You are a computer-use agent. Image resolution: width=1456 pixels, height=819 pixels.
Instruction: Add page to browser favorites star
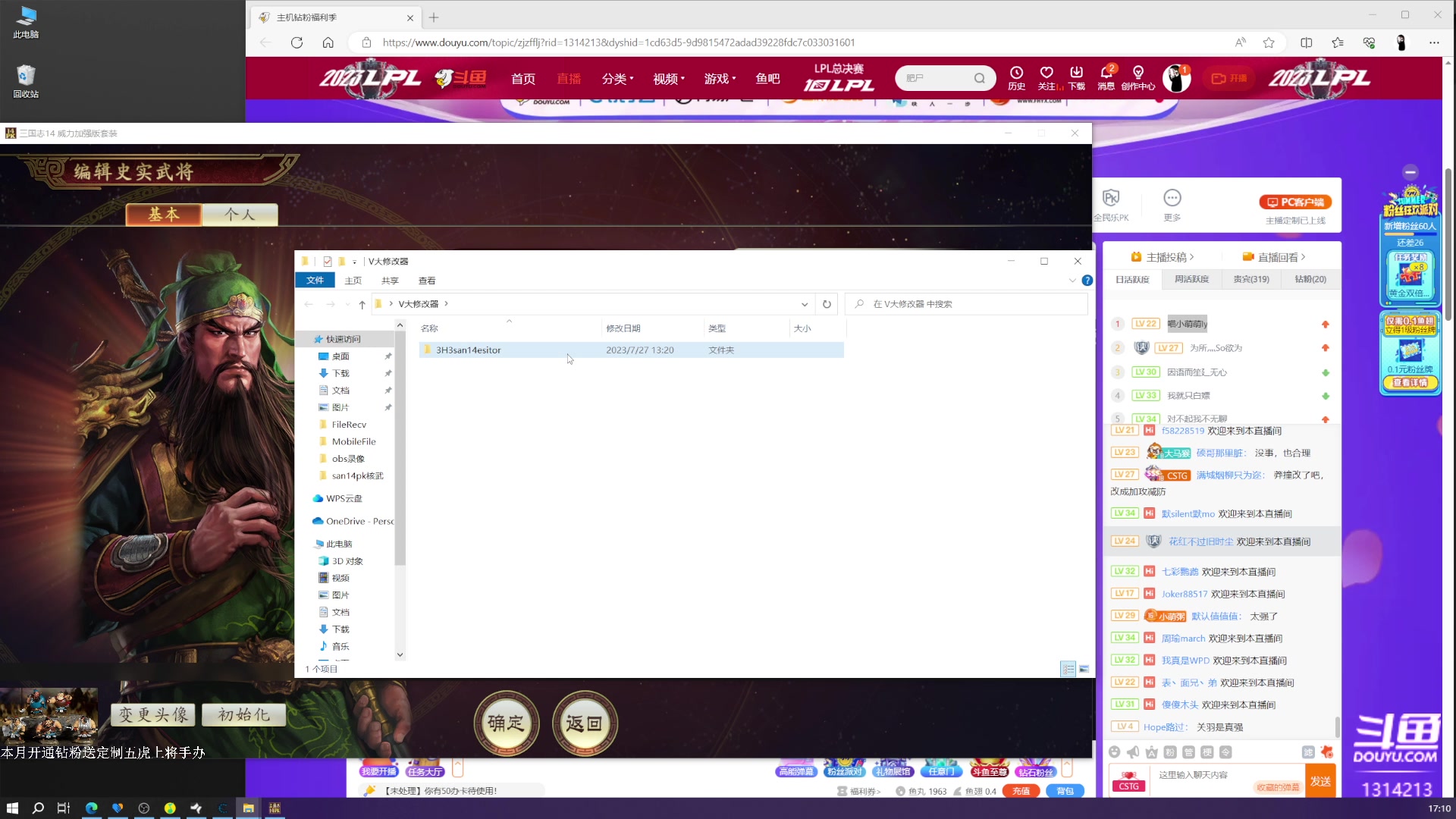coord(1269,42)
